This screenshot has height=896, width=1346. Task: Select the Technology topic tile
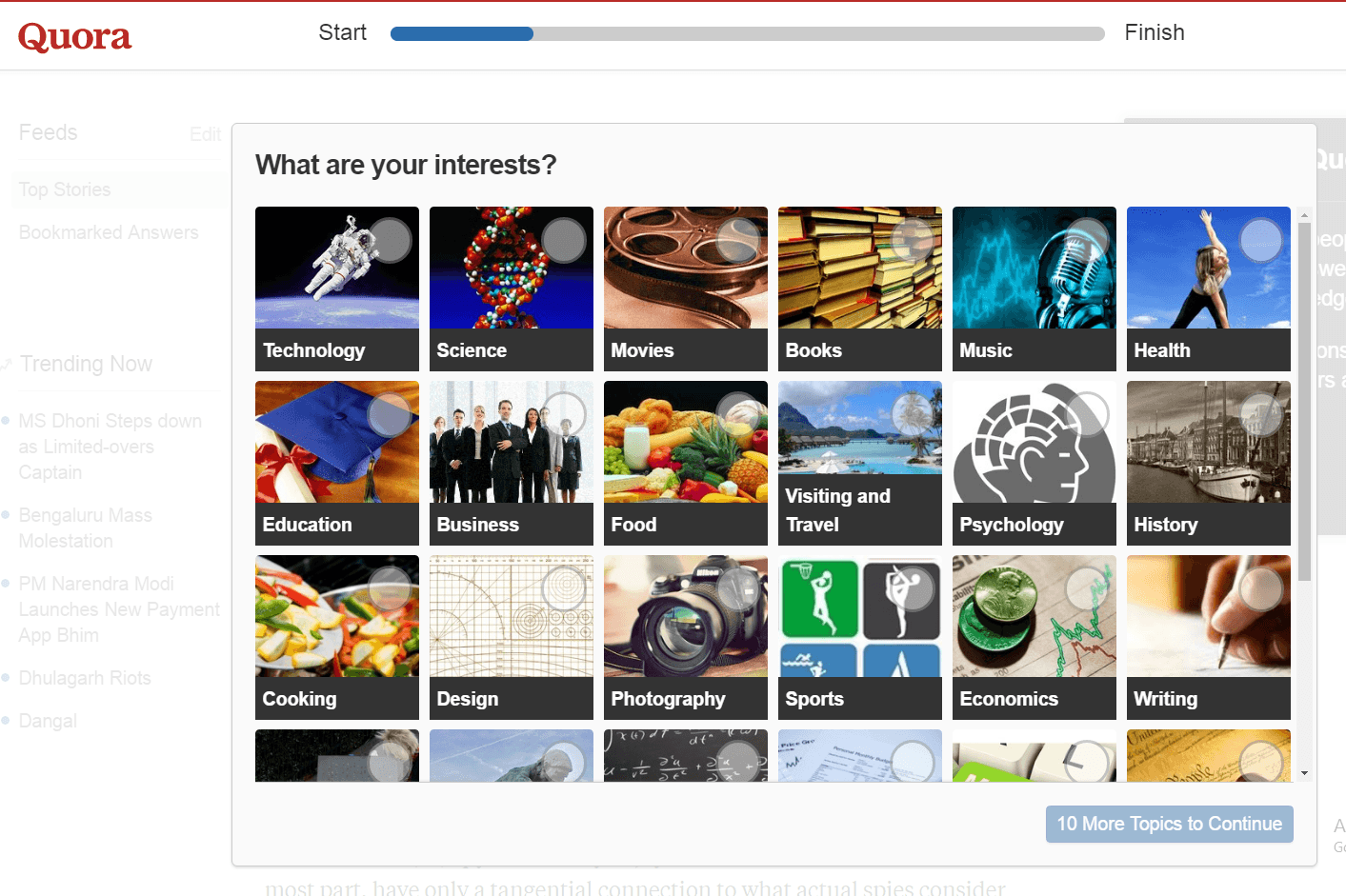tap(337, 289)
